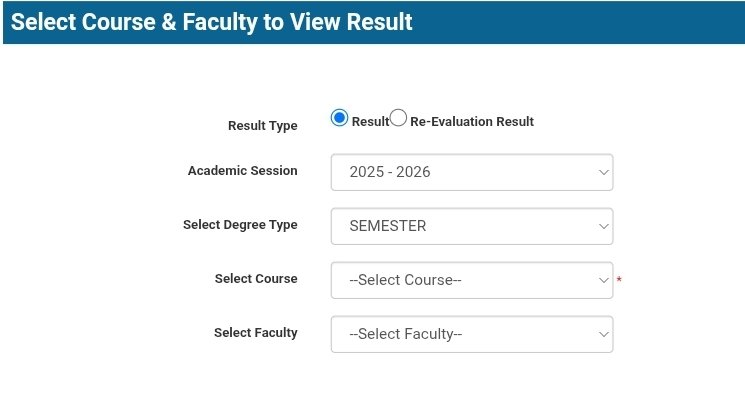Click the 'Result Type' field label

tap(262, 126)
